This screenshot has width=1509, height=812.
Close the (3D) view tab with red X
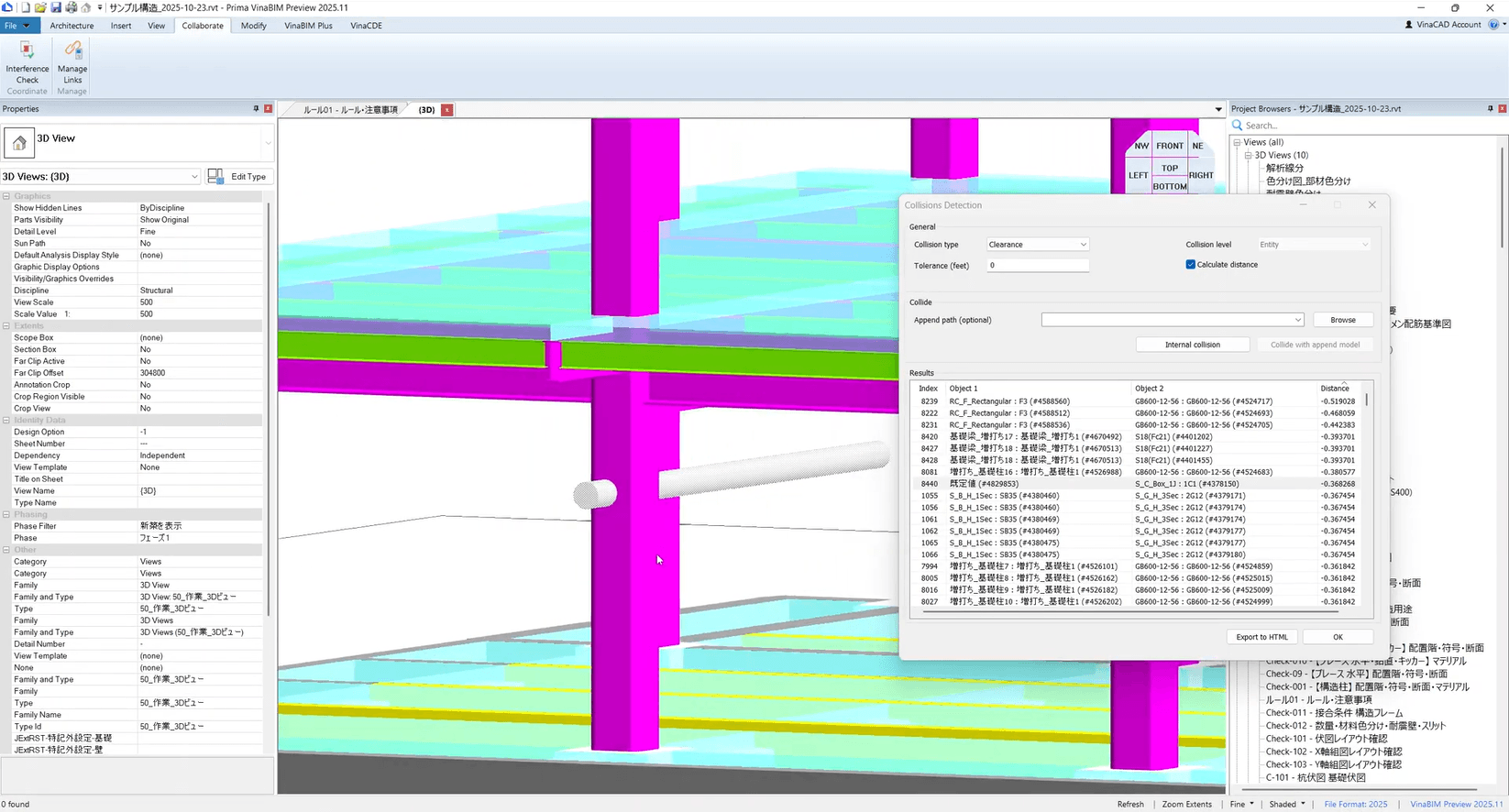pyautogui.click(x=447, y=110)
